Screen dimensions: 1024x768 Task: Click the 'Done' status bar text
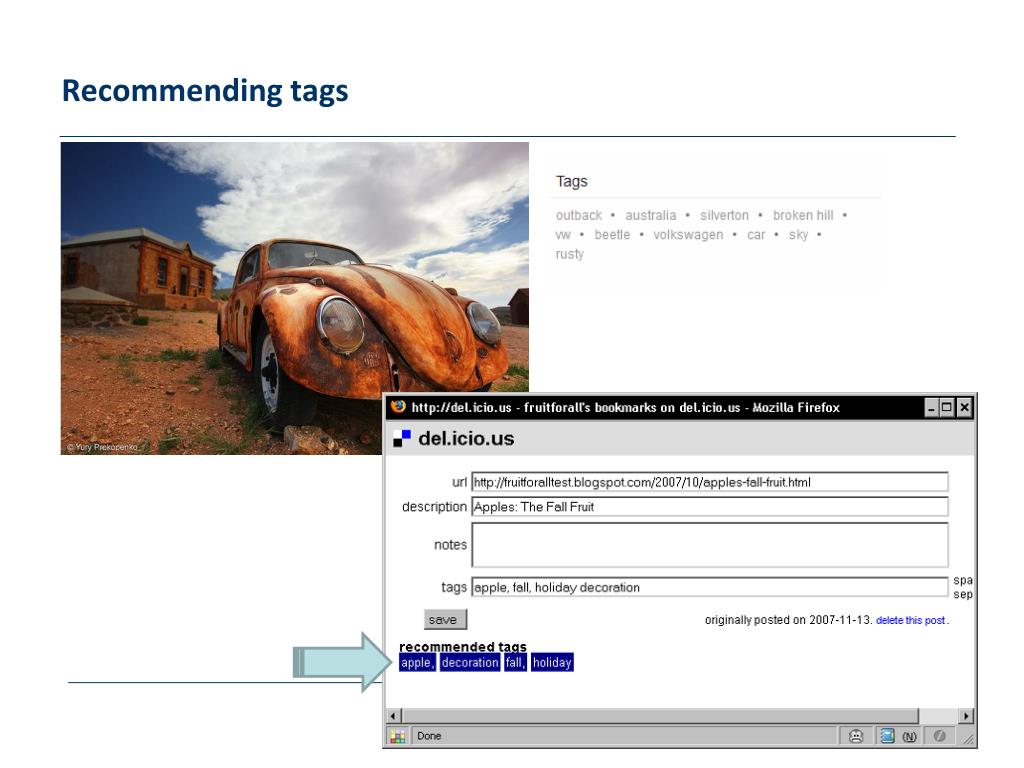coord(429,736)
